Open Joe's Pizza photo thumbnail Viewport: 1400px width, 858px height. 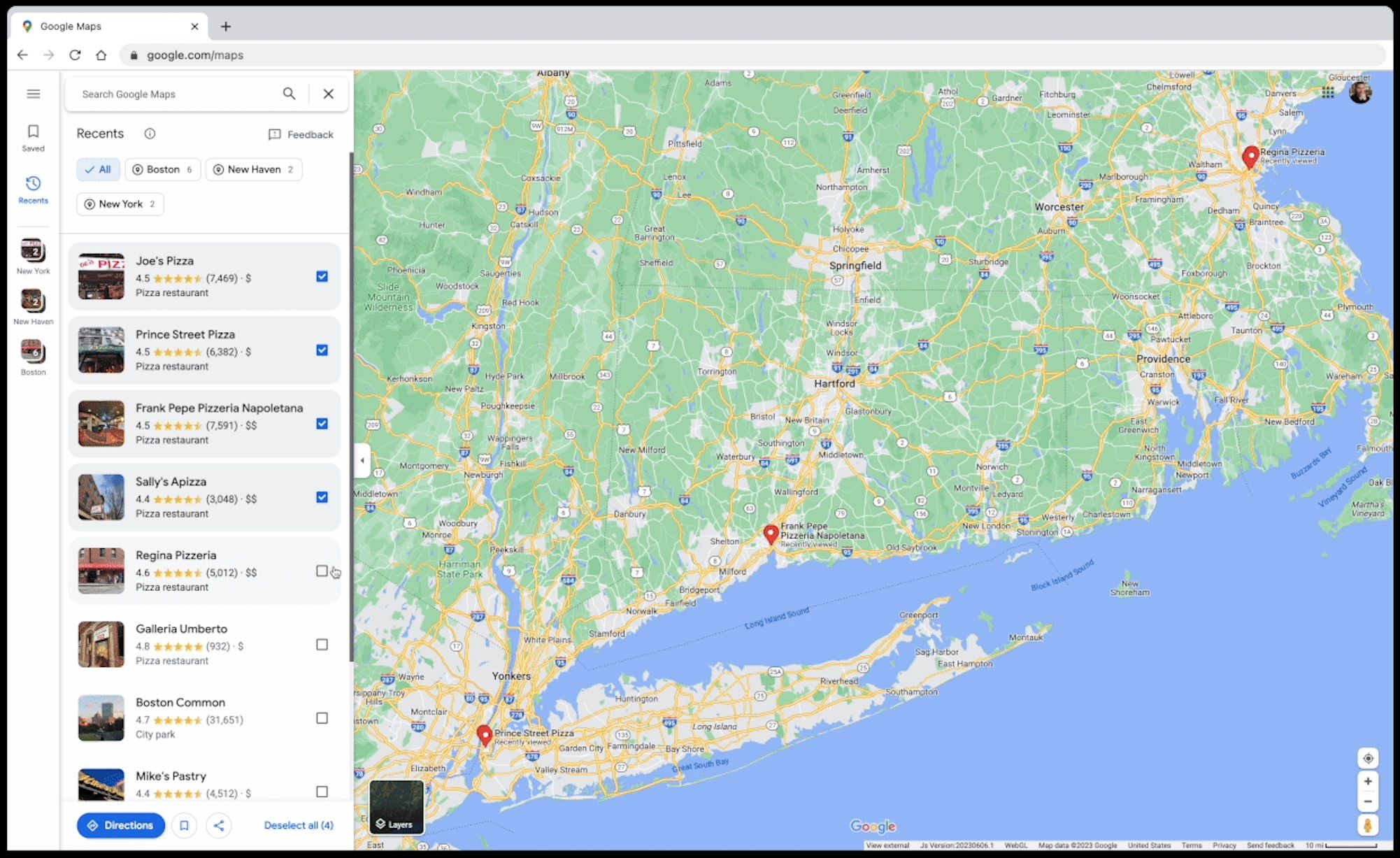tap(101, 276)
